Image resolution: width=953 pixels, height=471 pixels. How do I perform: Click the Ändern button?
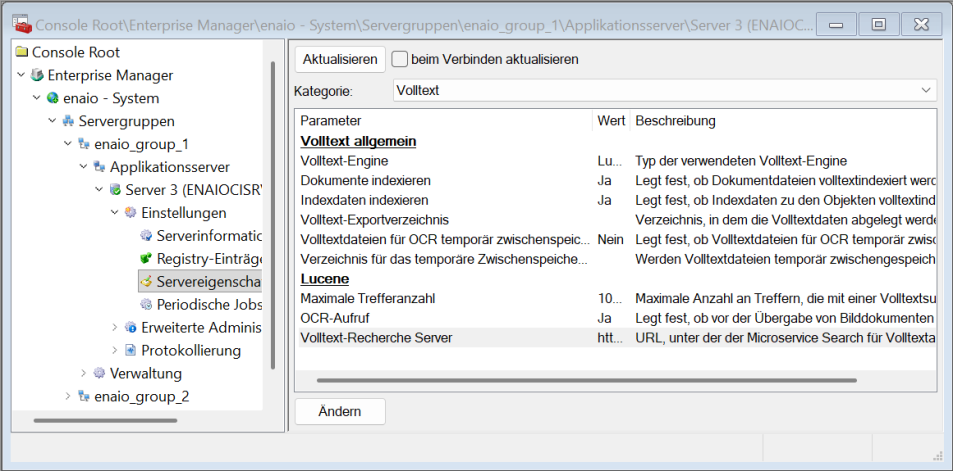[339, 411]
